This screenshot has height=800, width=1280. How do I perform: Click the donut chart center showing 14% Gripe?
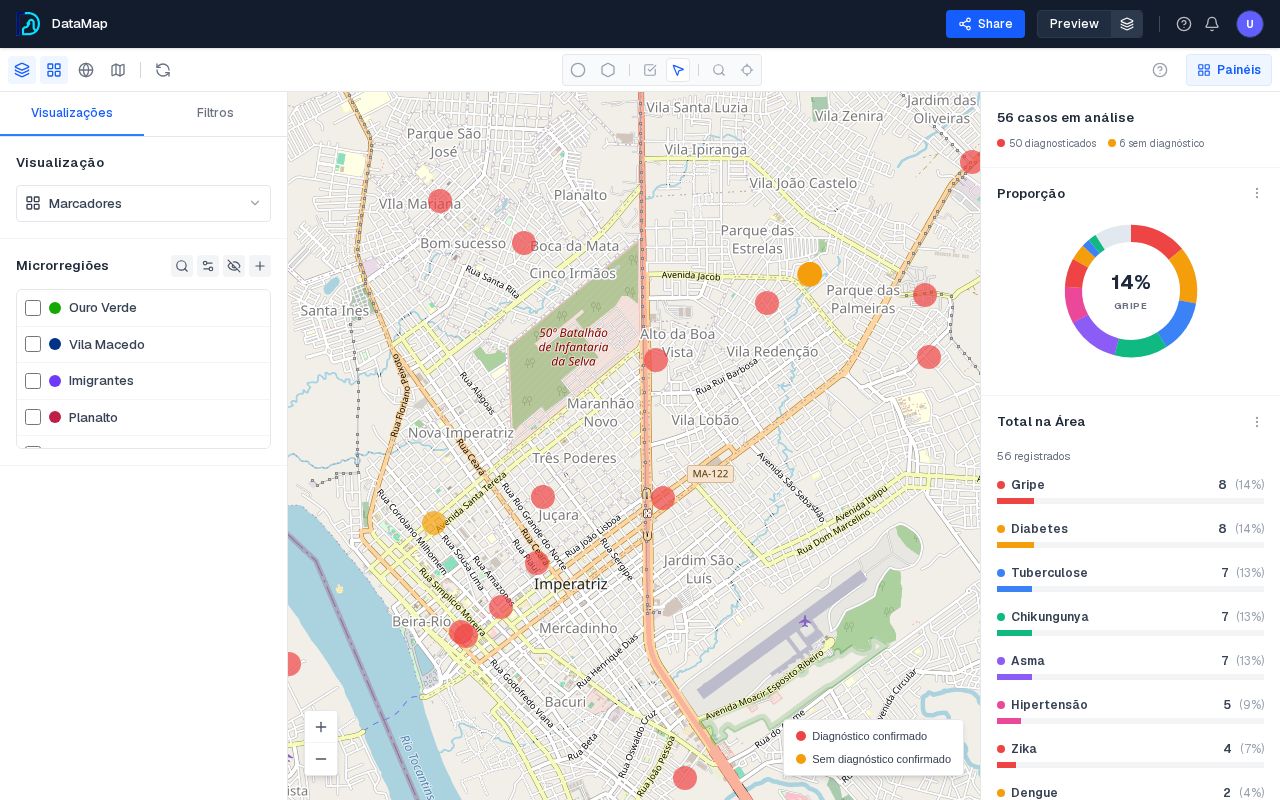[1130, 291]
